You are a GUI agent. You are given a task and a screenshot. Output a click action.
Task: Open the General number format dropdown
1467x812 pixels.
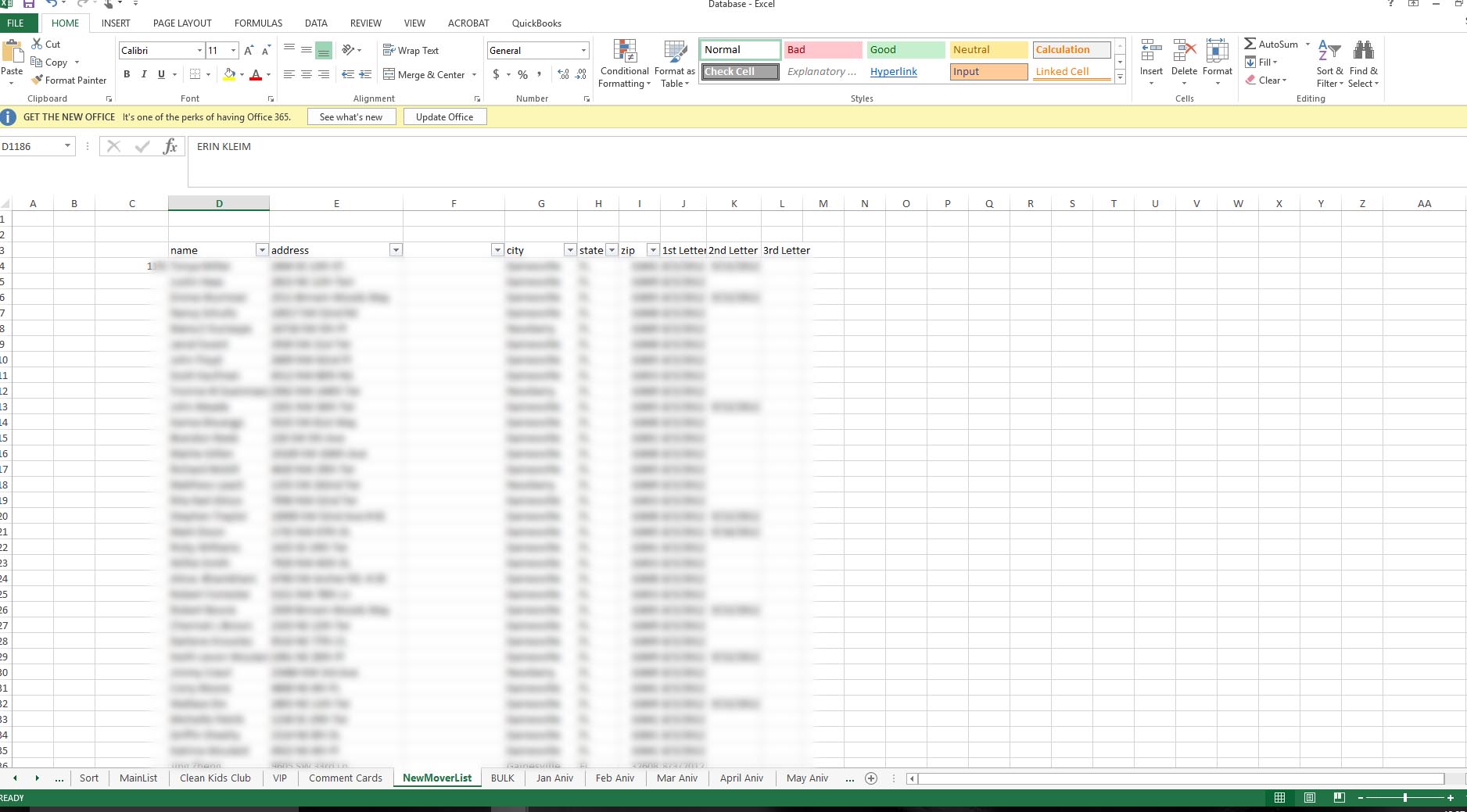coord(583,50)
